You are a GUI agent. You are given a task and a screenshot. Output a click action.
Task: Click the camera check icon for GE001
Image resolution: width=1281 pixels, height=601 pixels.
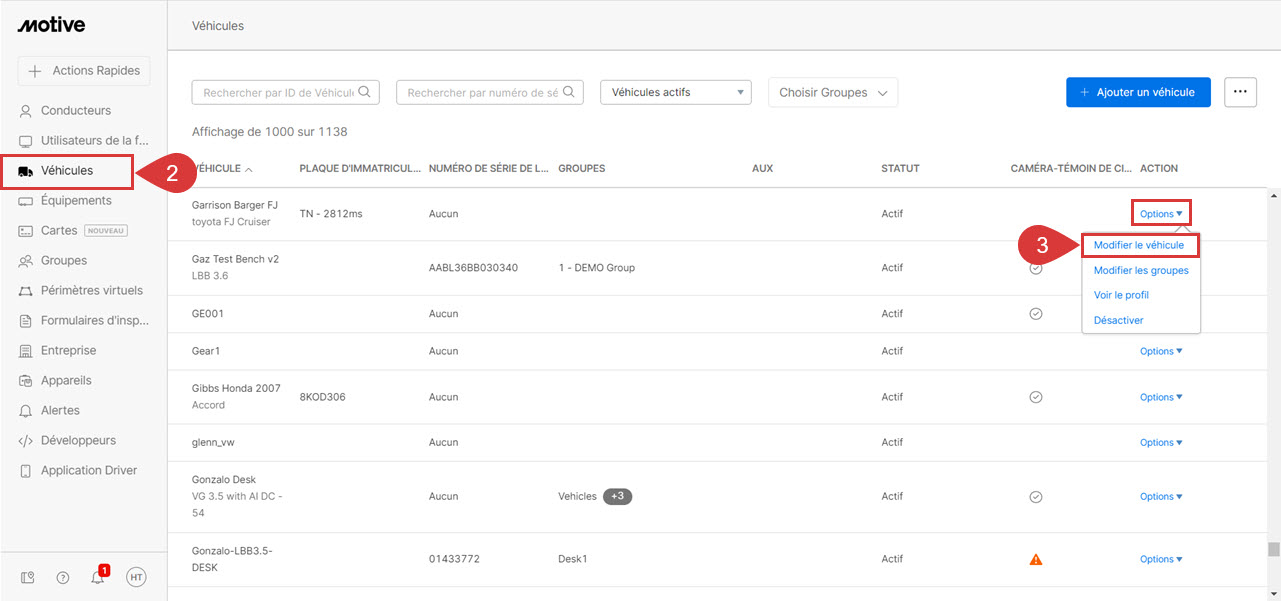tap(1036, 313)
